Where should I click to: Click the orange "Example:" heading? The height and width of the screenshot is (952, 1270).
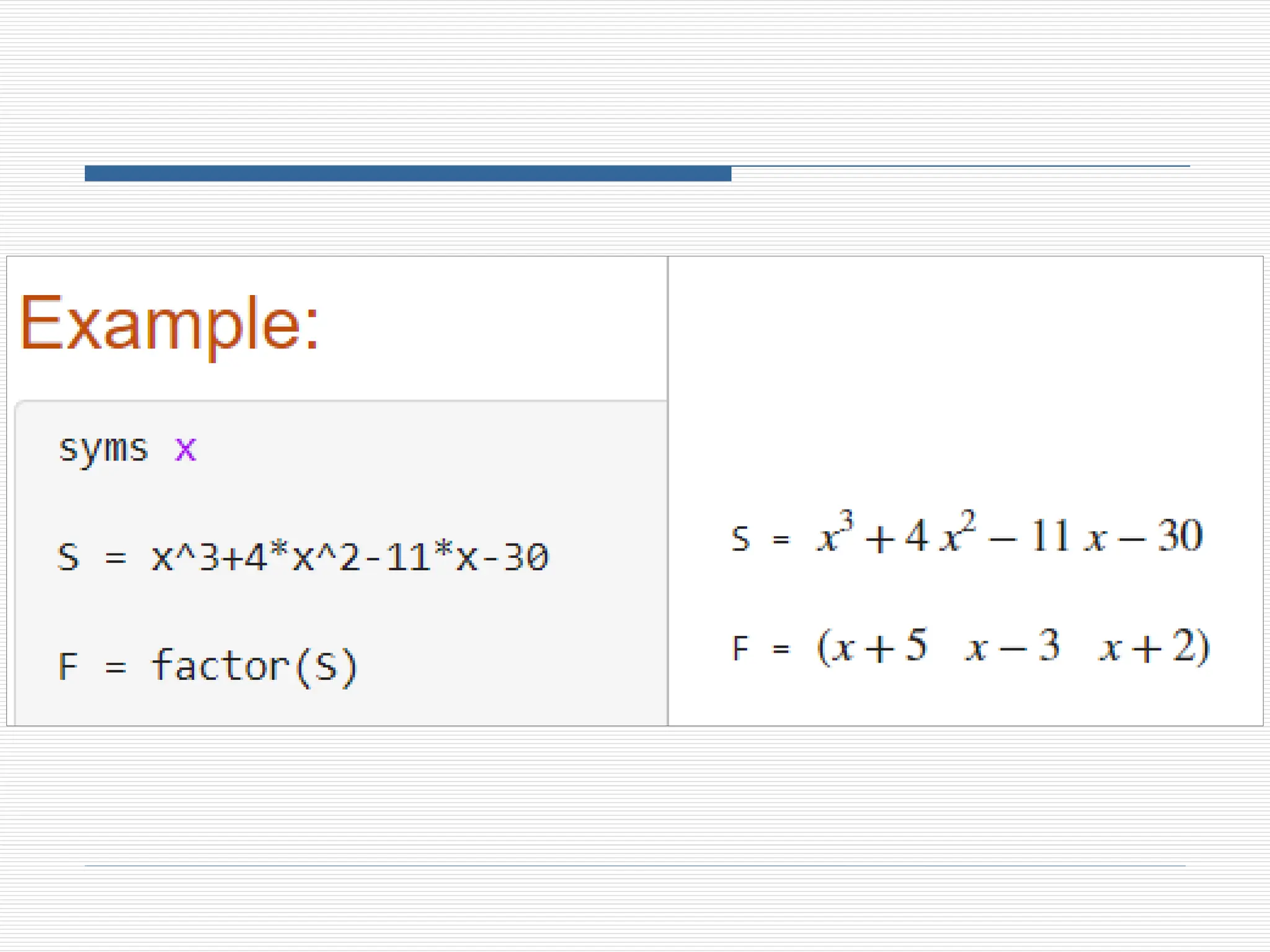pos(169,324)
